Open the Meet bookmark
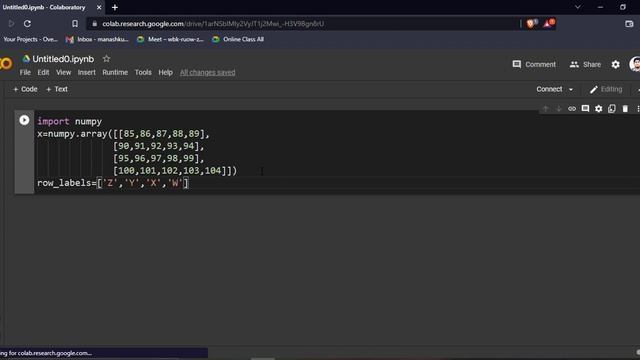Image resolution: width=640 pixels, height=360 pixels. (170, 39)
